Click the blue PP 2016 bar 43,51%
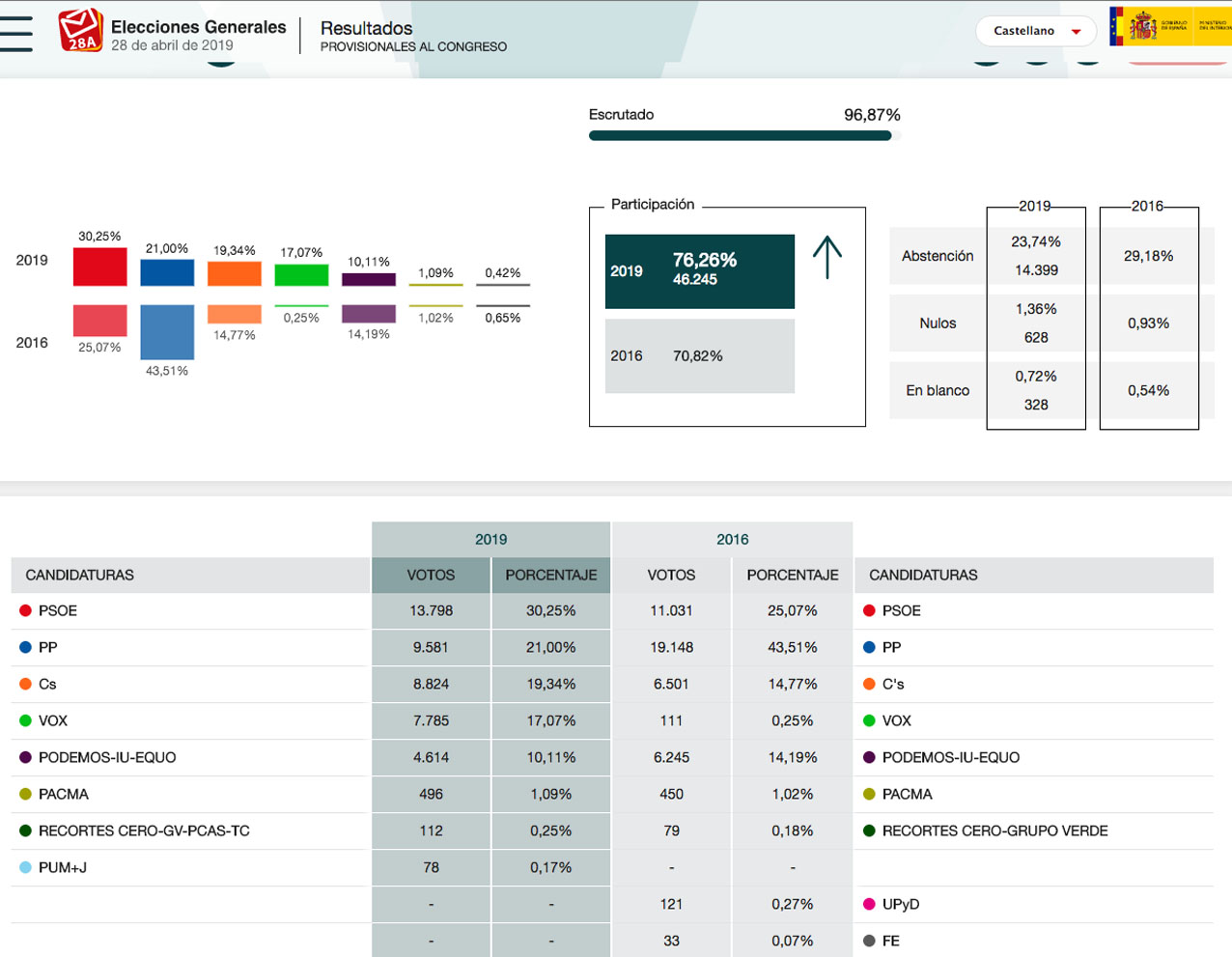Screen dimensions: 1232x957 167,332
